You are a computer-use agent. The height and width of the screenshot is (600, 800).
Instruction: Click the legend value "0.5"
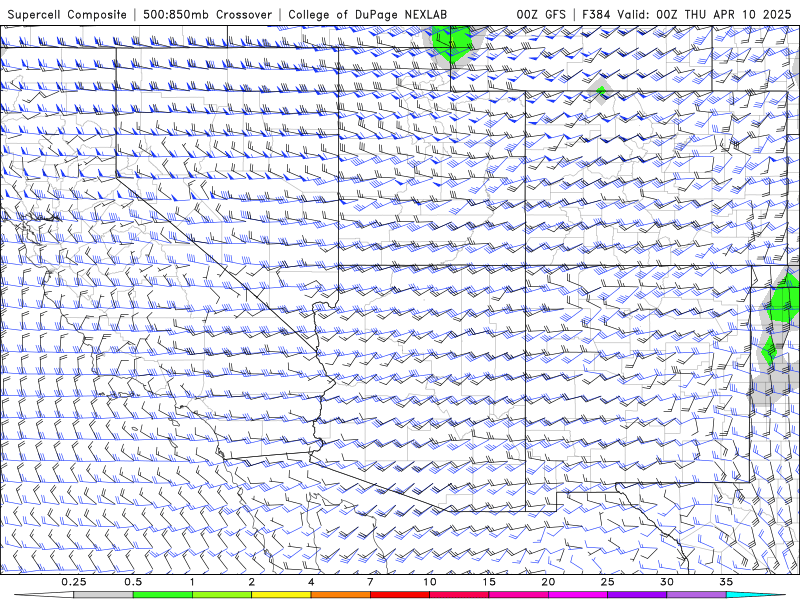133,582
